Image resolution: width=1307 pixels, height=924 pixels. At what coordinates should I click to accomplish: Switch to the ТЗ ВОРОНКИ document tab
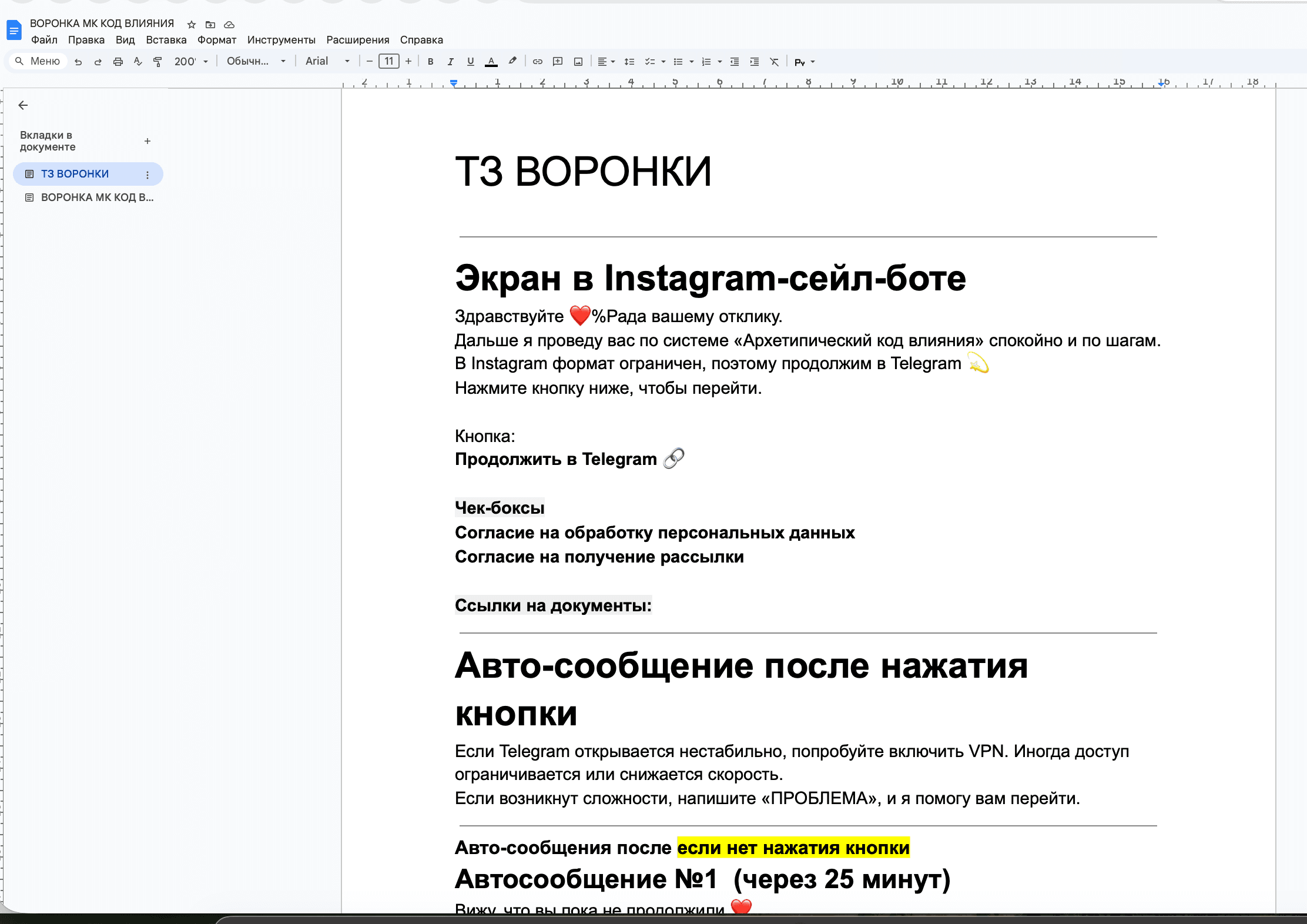click(74, 173)
